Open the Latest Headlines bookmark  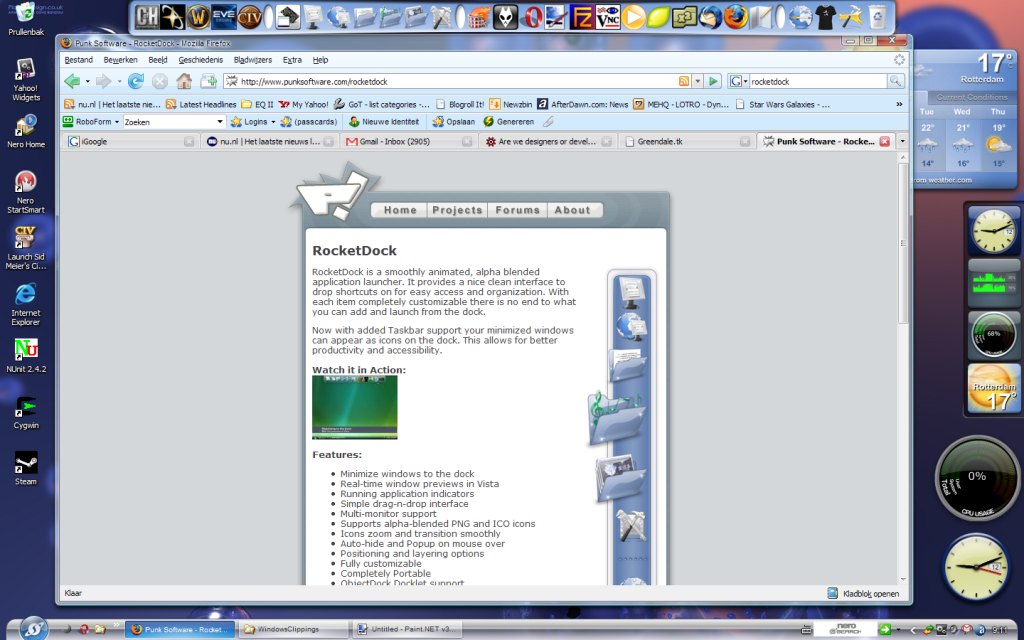201,104
